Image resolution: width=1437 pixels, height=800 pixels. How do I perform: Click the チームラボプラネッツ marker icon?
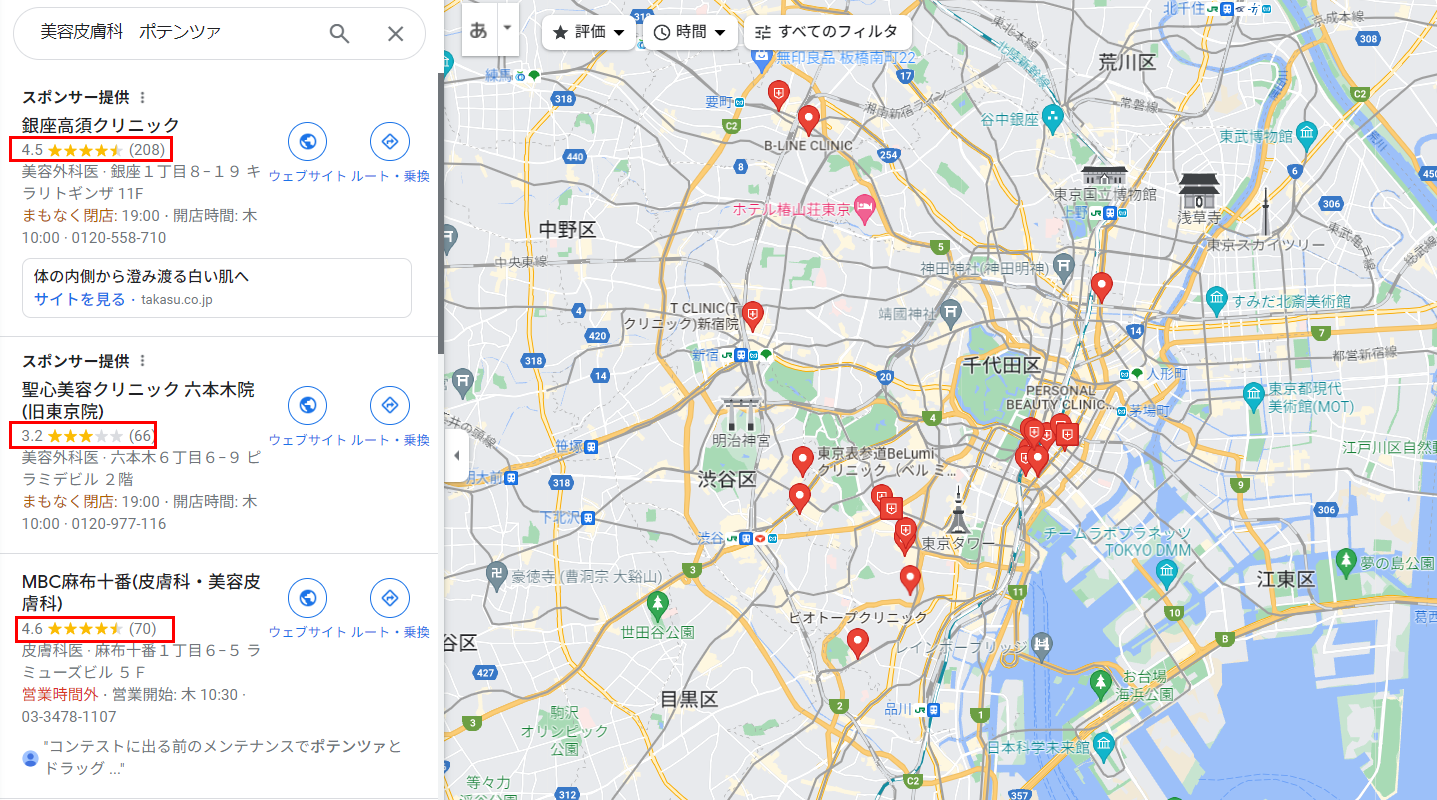click(x=1166, y=571)
